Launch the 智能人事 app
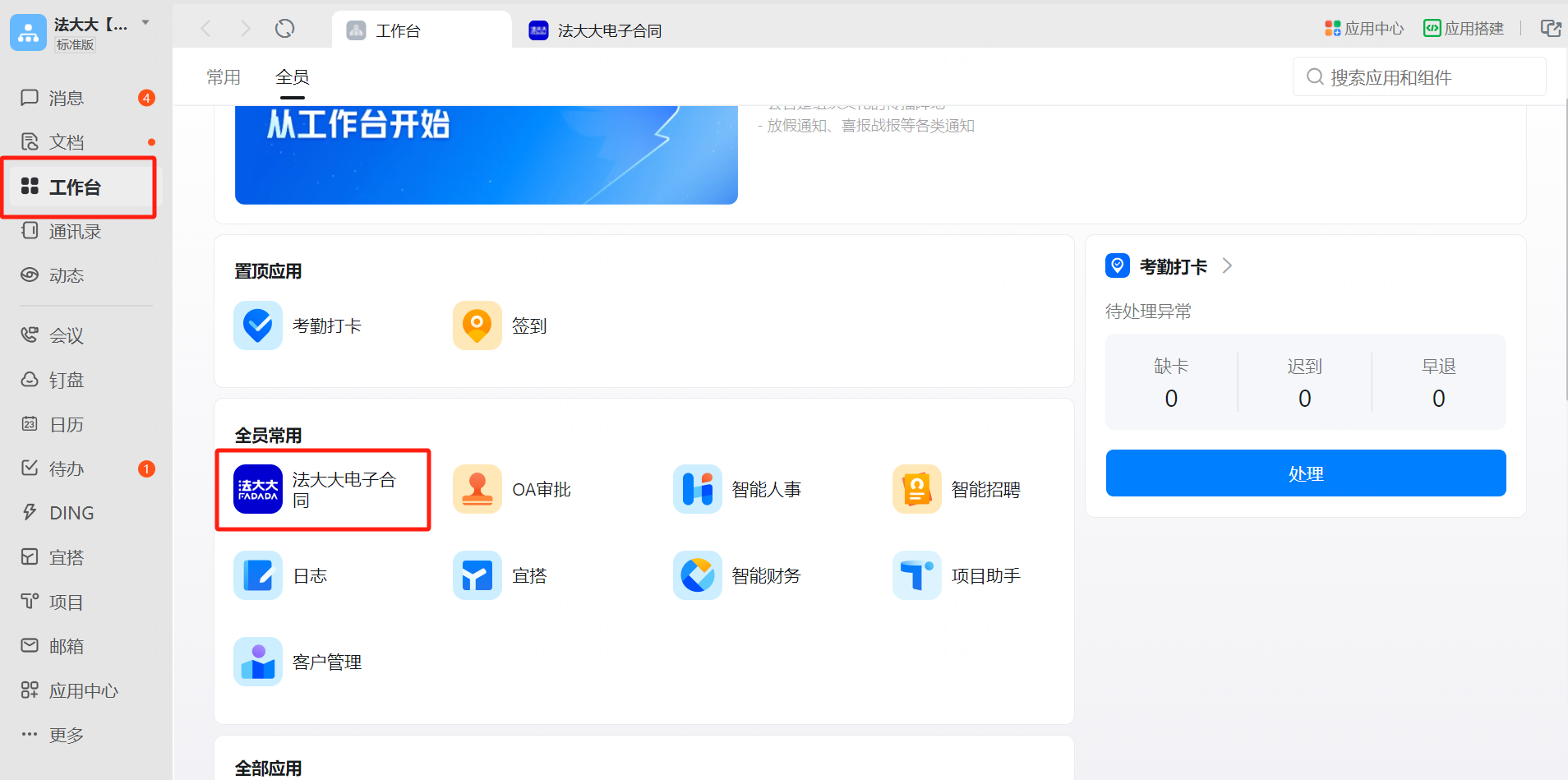The height and width of the screenshot is (780, 1568). pos(737,489)
